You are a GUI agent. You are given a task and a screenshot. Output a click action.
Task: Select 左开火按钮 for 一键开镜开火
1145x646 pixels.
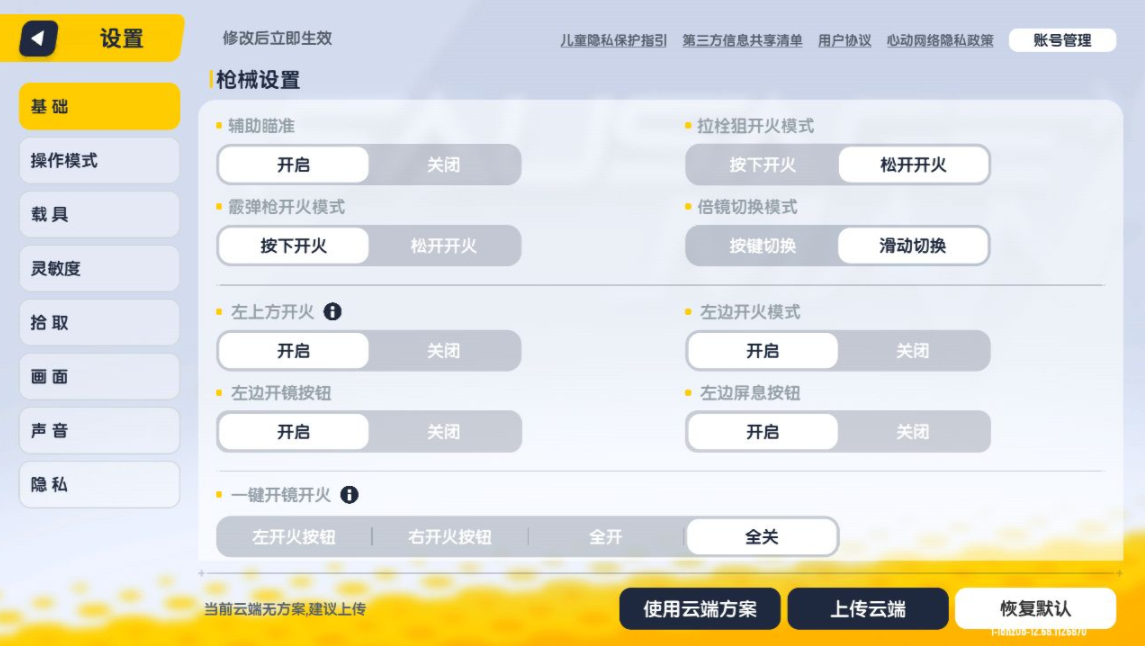294,537
